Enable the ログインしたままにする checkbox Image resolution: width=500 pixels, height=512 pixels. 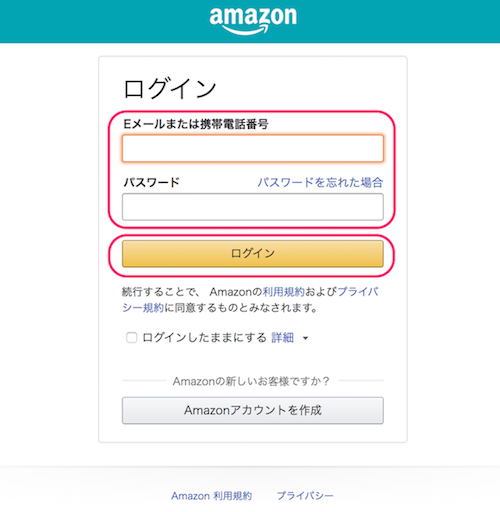point(131,337)
